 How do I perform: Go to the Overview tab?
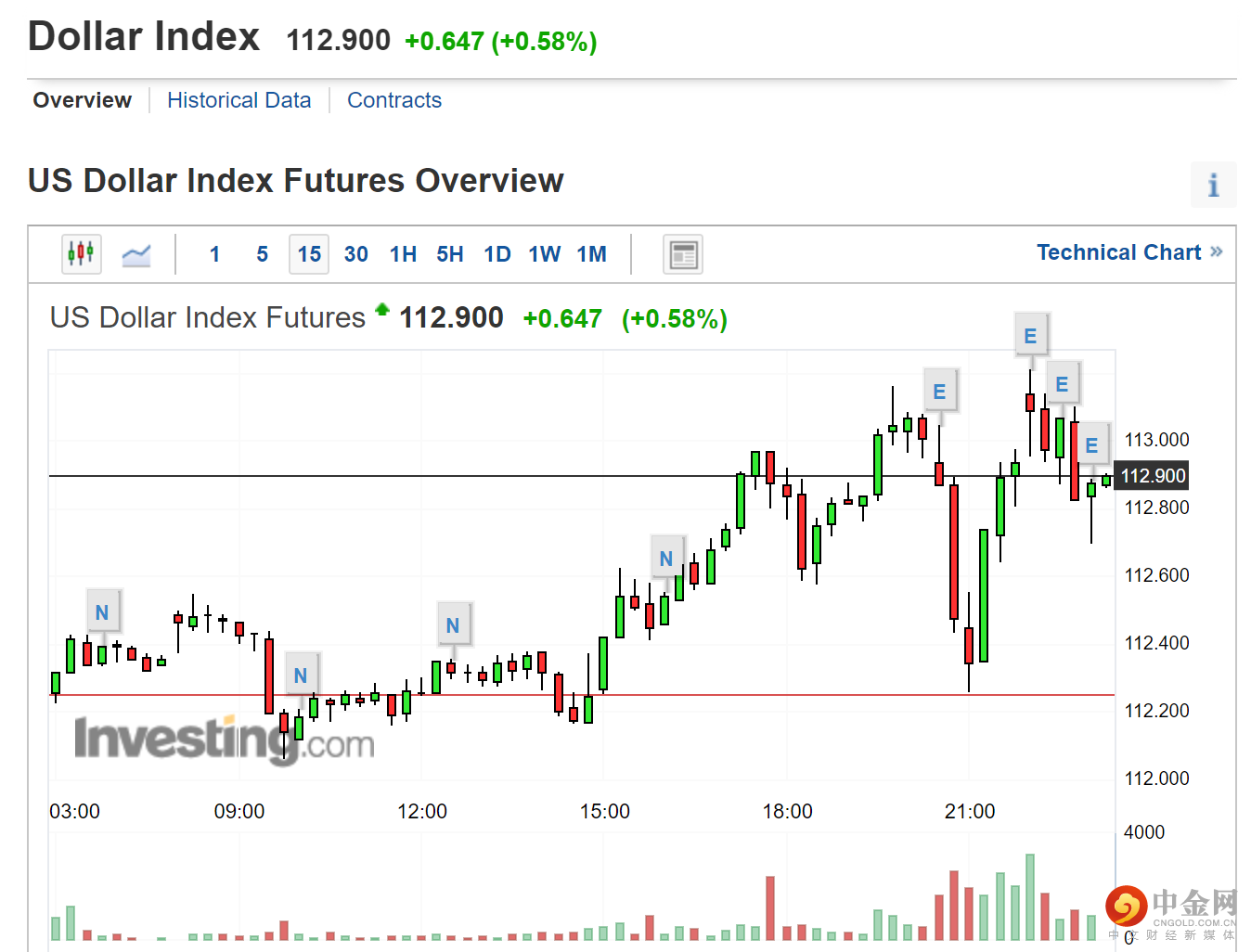(x=83, y=100)
